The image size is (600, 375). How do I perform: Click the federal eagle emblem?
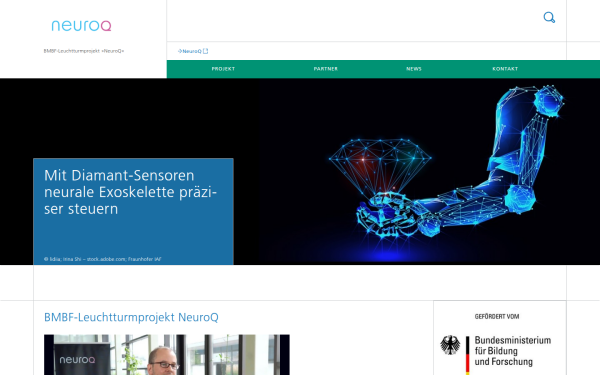pyautogui.click(x=450, y=345)
